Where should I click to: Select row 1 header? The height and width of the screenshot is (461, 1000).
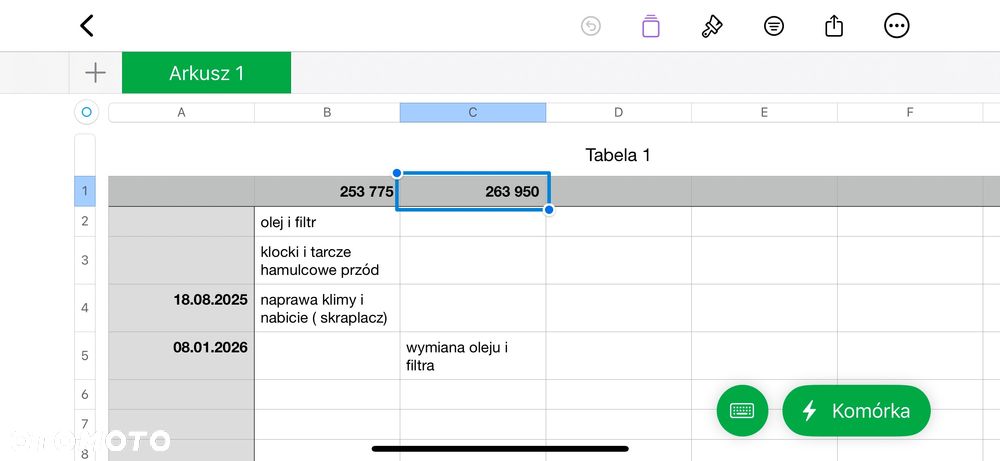(x=85, y=191)
